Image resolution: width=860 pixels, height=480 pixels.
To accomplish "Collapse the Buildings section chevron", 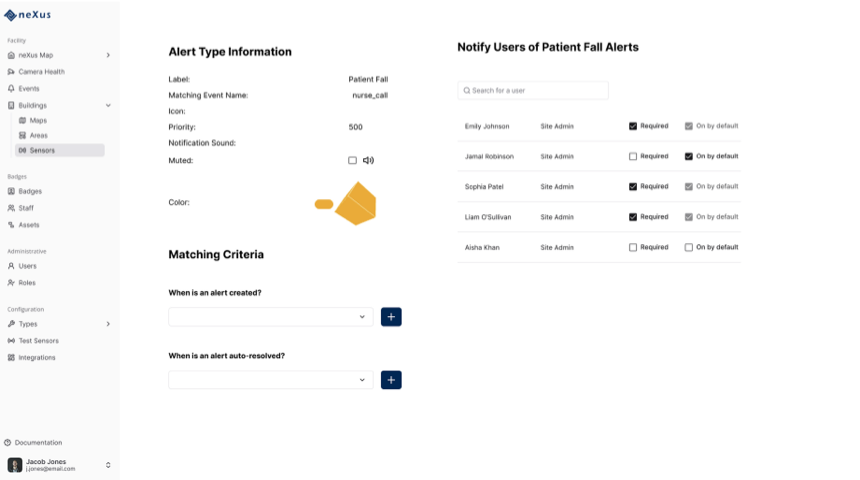I will coord(108,105).
